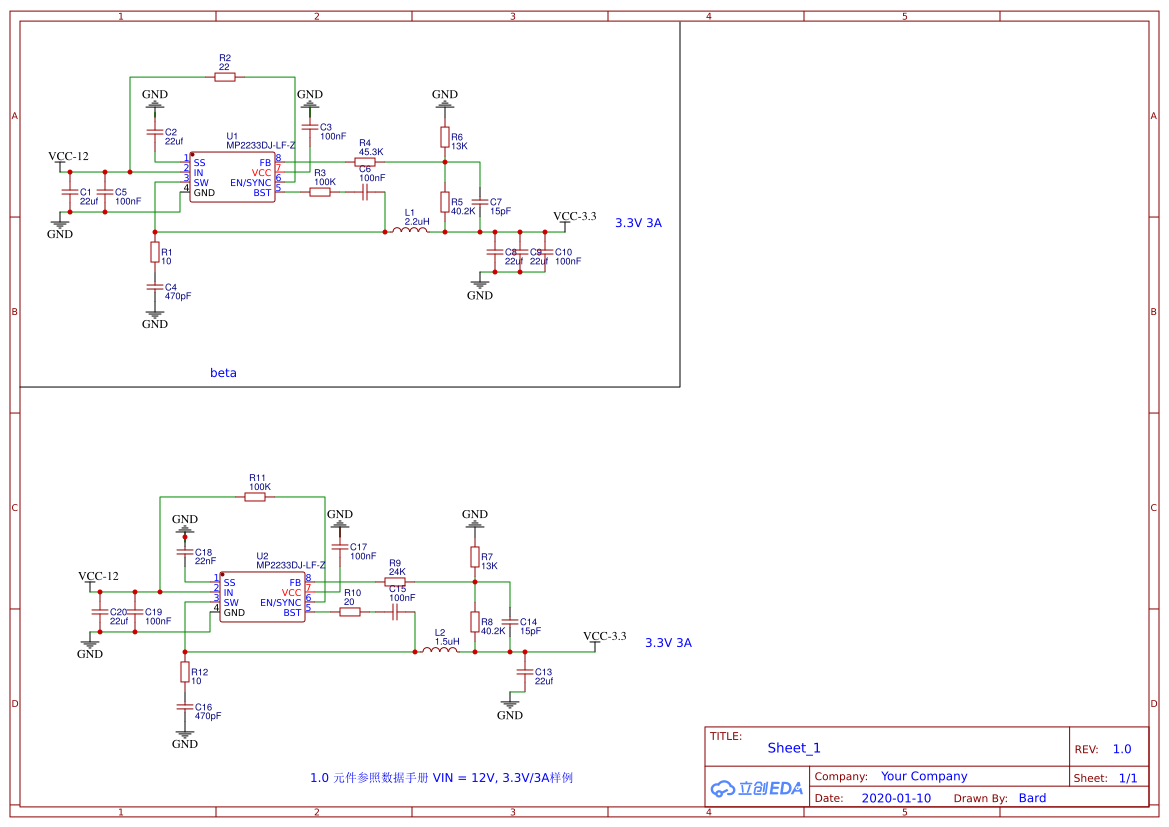Select the sheet number '1/1'
This screenshot has height=827, width=1169.
tap(1128, 778)
